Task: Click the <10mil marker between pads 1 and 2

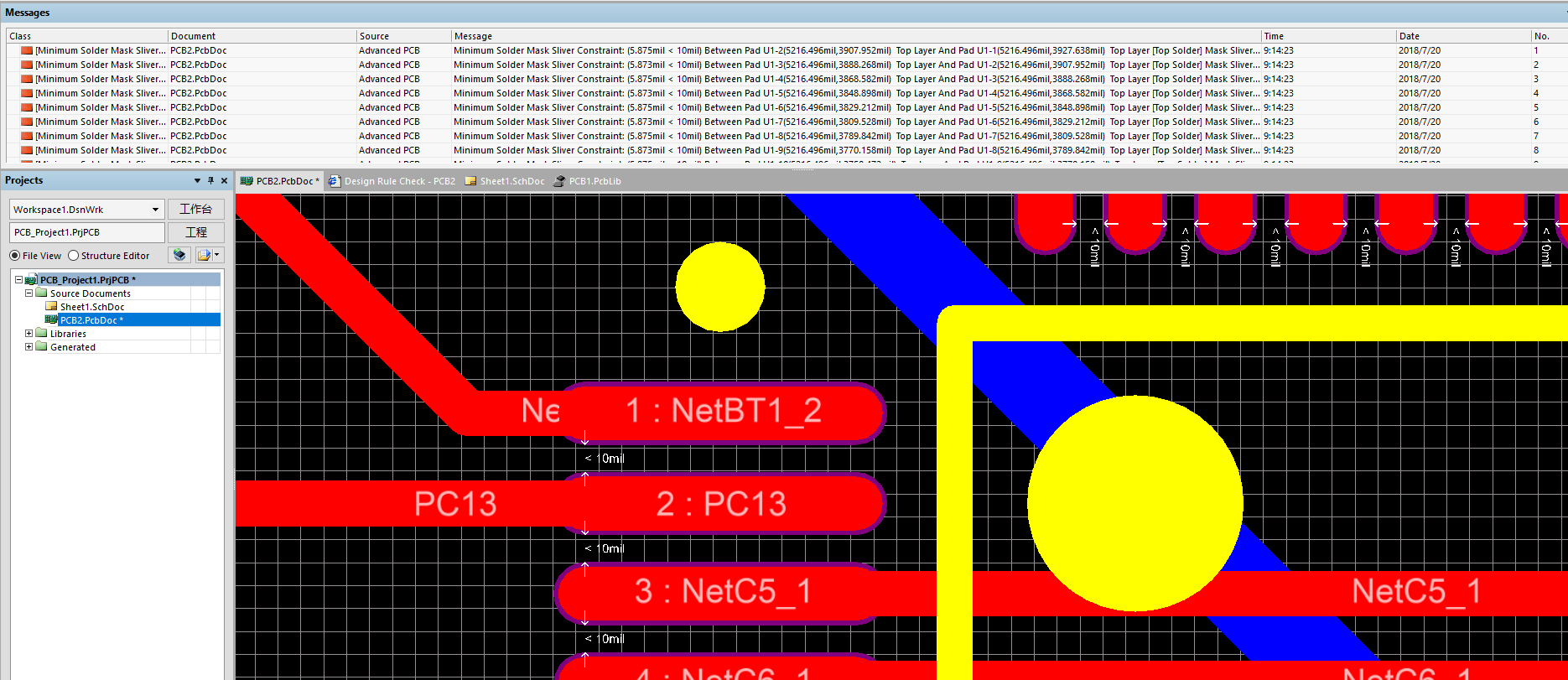Action: click(x=604, y=459)
